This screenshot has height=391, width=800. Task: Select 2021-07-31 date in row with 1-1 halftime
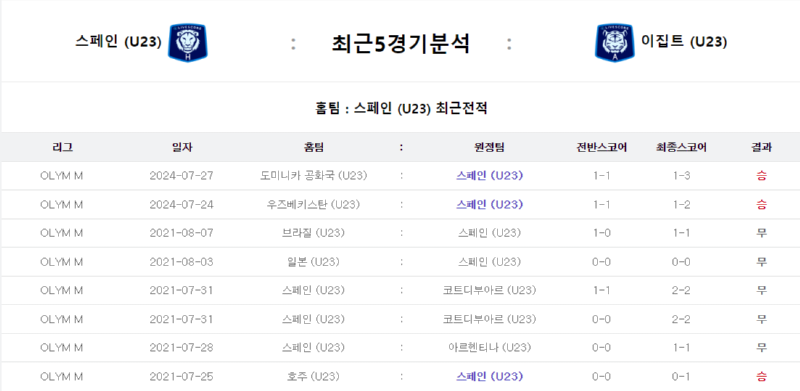[x=182, y=290]
